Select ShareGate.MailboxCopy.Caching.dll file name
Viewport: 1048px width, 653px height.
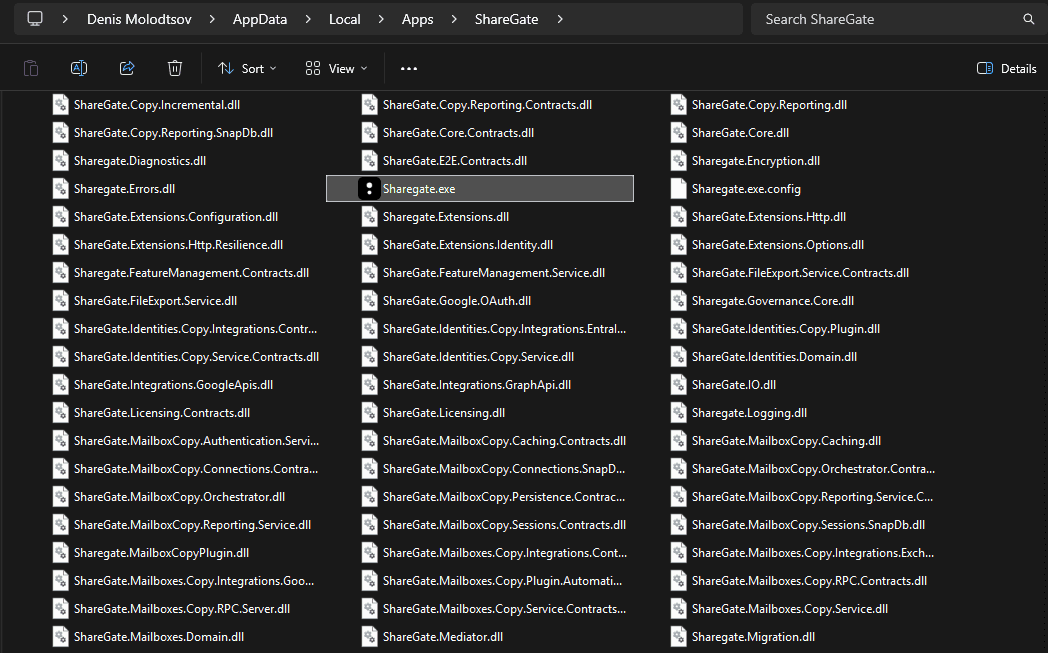[786, 441]
